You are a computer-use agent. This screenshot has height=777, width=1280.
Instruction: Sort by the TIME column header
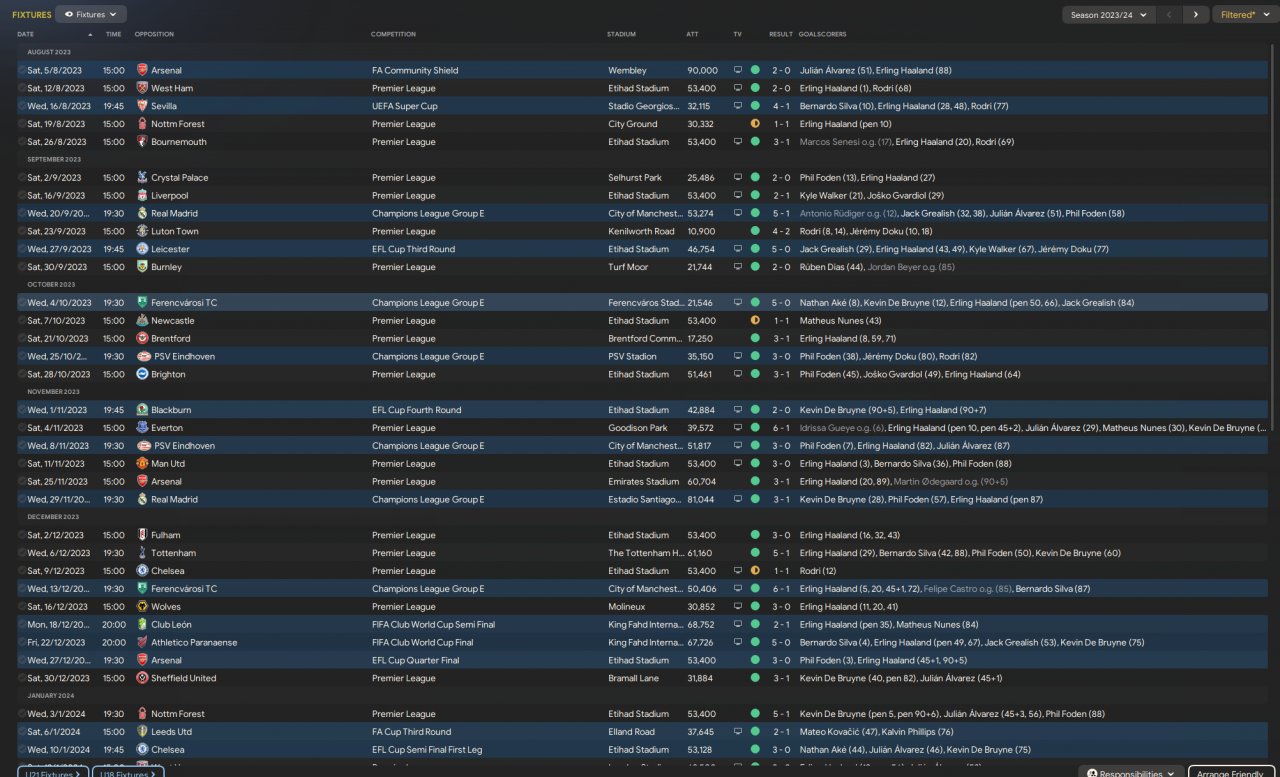113,34
